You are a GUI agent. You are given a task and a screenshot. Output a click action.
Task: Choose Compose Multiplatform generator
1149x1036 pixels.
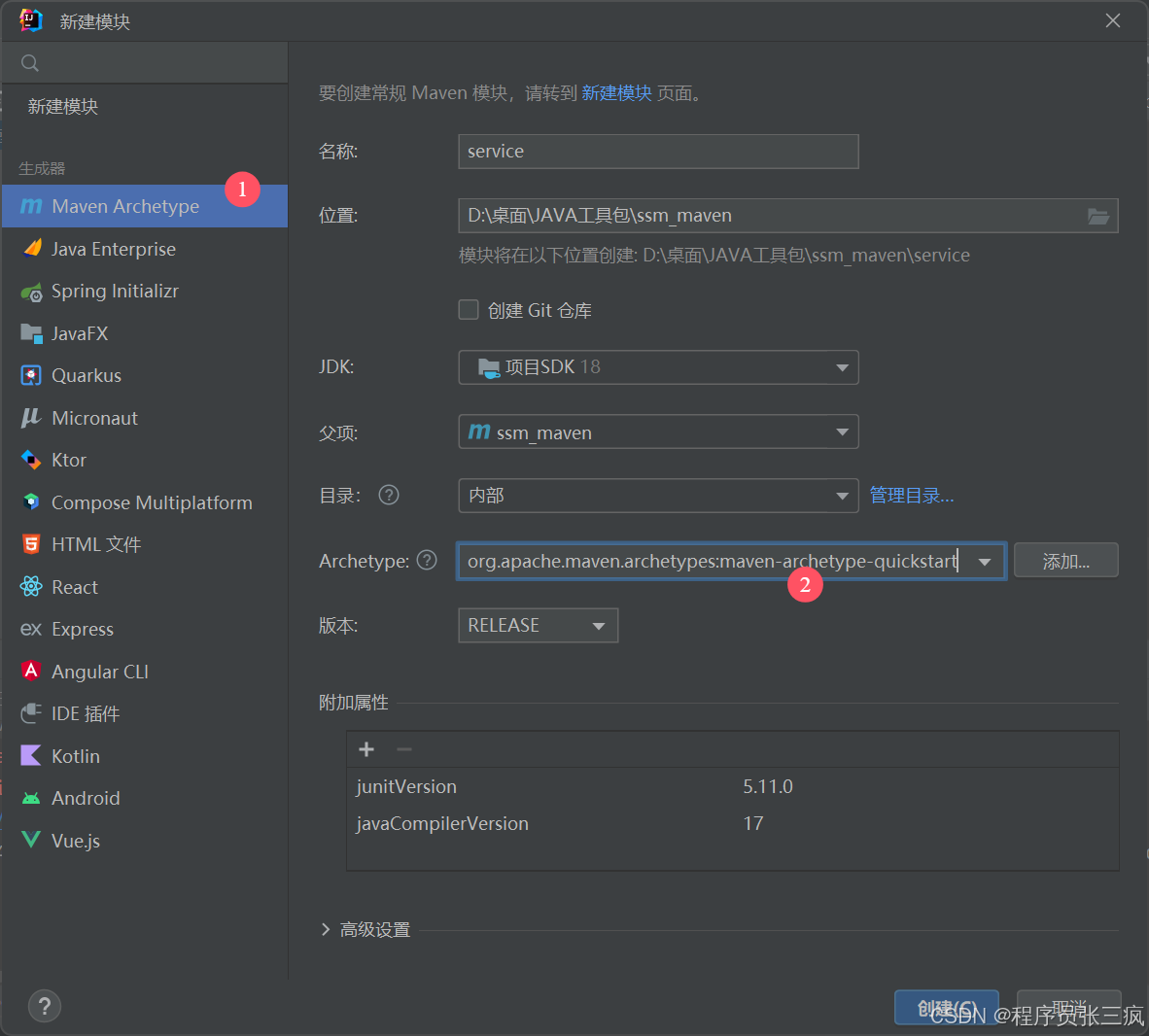[145, 502]
